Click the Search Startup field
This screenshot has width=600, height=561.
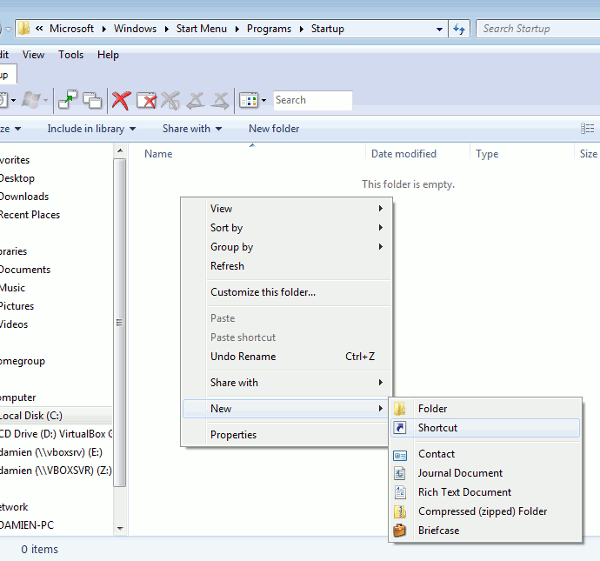coord(538,29)
